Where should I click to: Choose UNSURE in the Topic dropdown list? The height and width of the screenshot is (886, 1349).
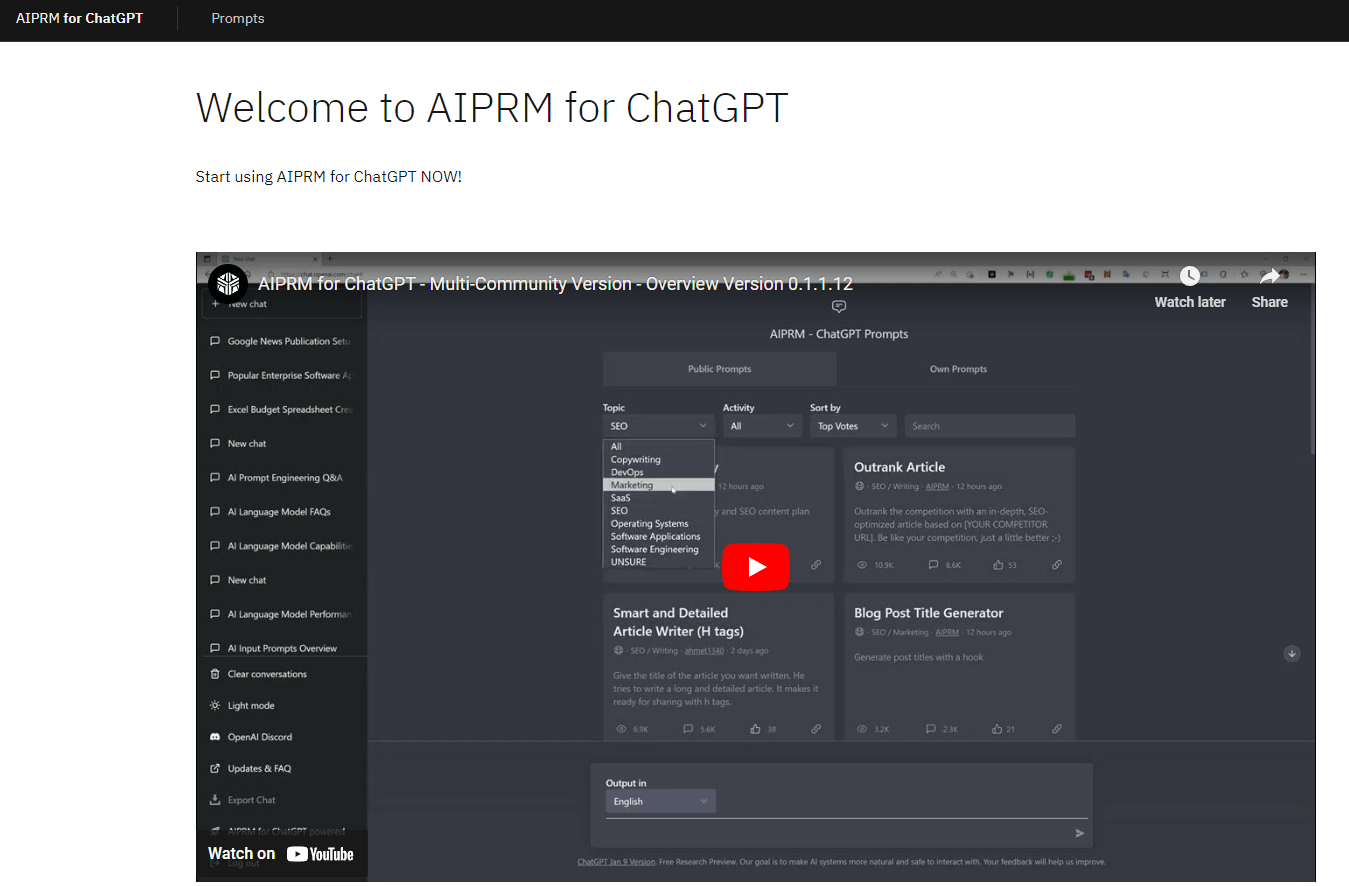[x=629, y=562]
